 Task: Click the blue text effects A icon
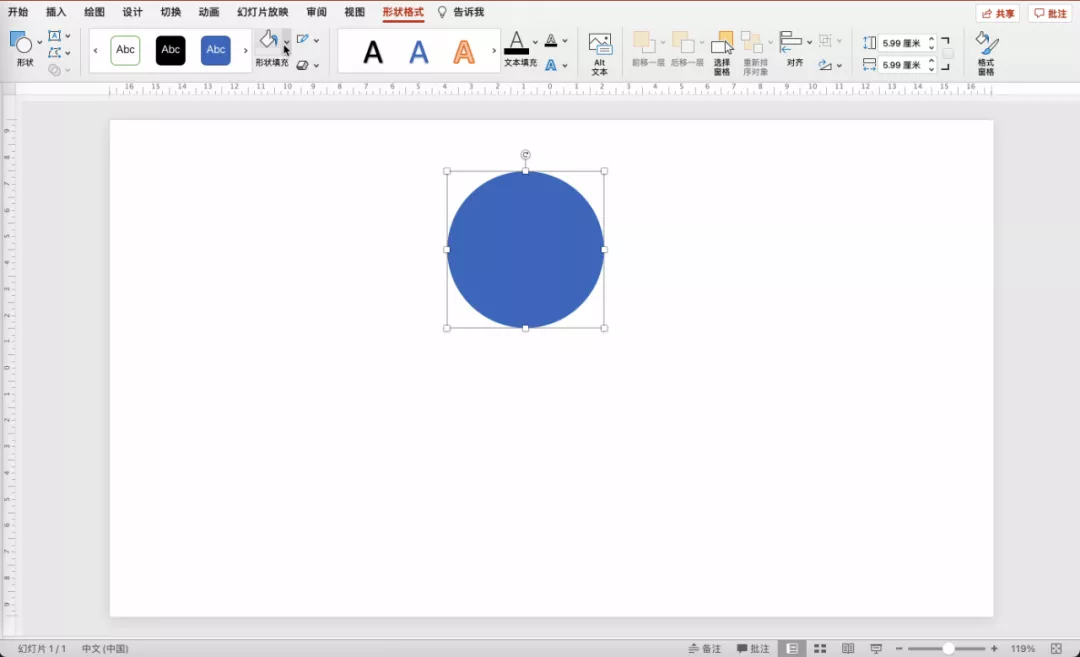pyautogui.click(x=551, y=65)
